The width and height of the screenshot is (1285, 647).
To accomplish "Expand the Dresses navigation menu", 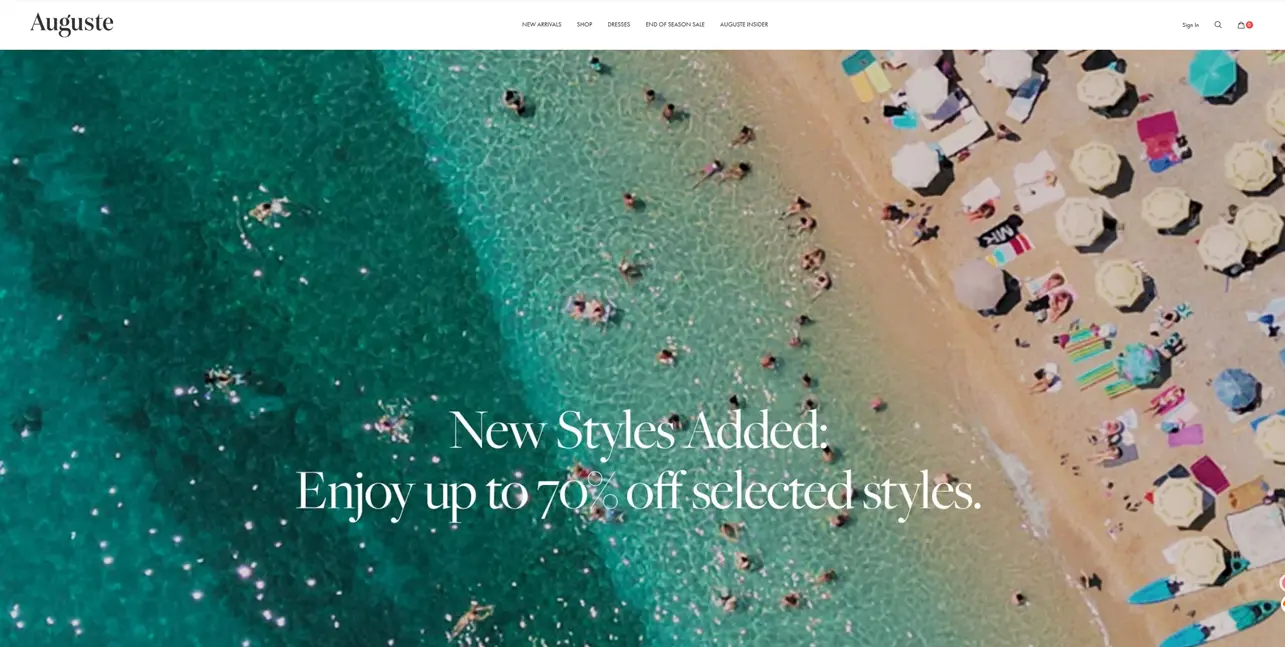I will pos(619,25).
